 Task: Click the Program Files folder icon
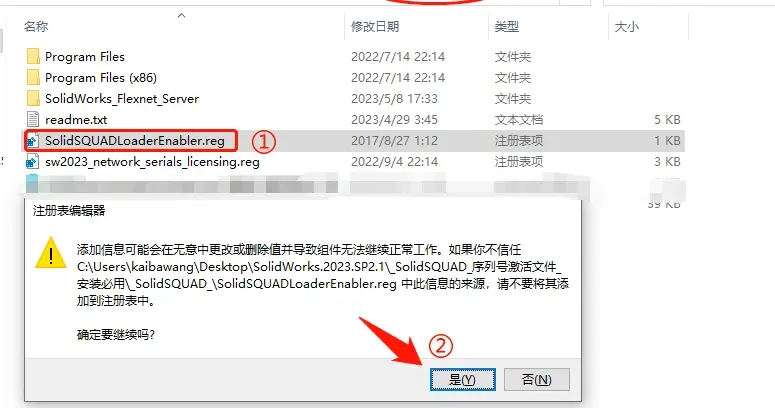pos(33,56)
